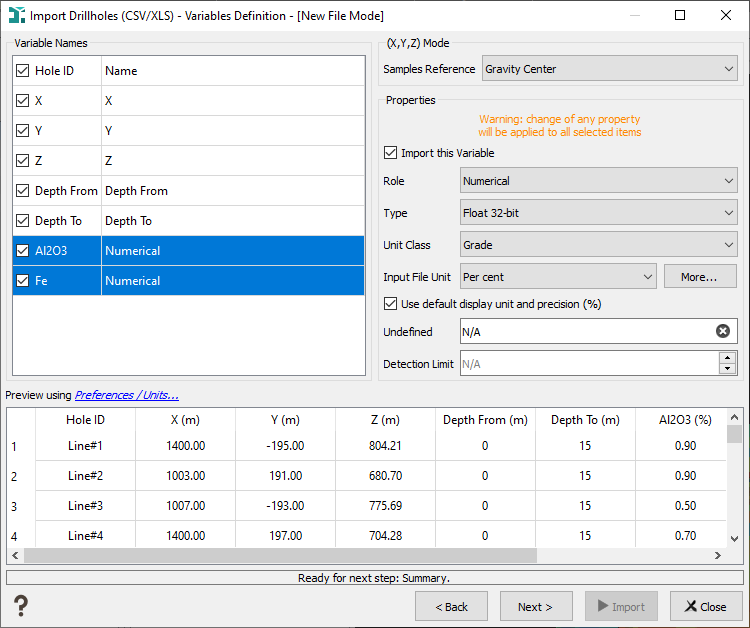This screenshot has width=750, height=628.
Task: Click preview vertical scroll up arrow
Action: 735,417
